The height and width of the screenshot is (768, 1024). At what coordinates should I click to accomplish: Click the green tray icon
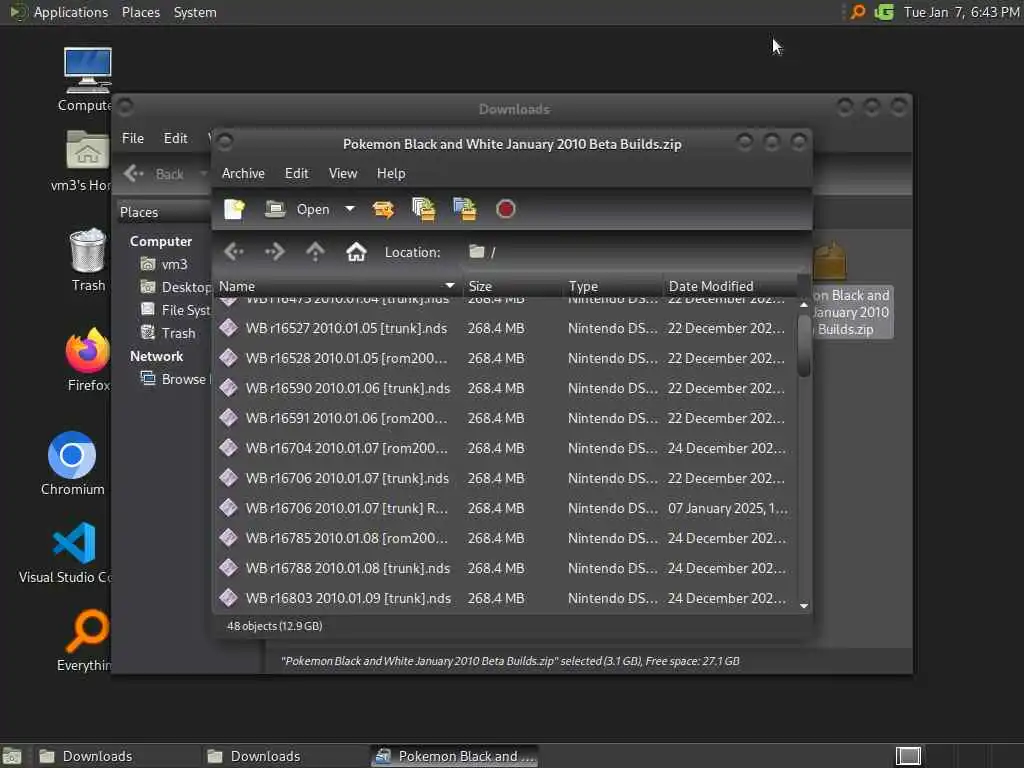click(x=884, y=12)
